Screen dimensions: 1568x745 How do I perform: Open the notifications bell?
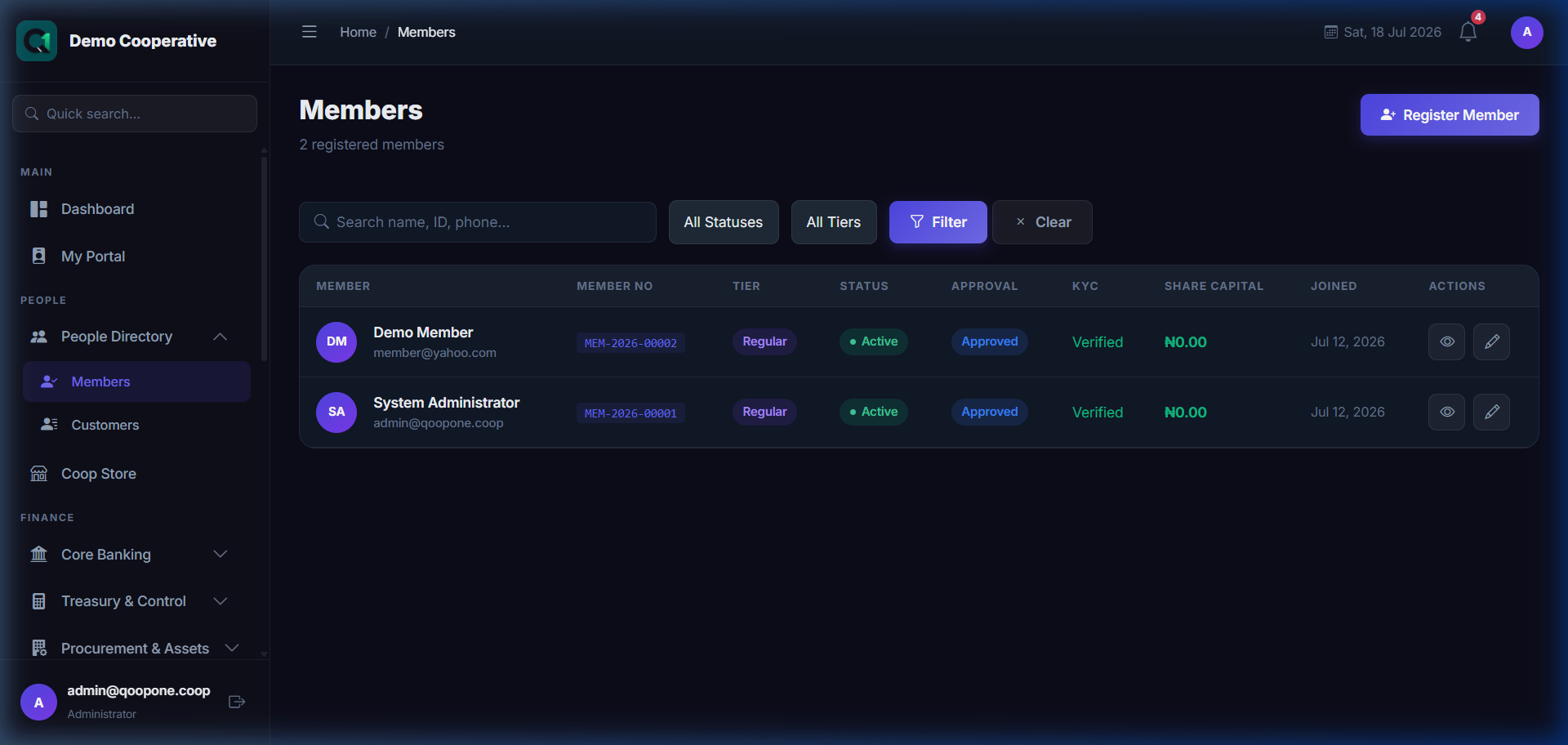point(1468,33)
